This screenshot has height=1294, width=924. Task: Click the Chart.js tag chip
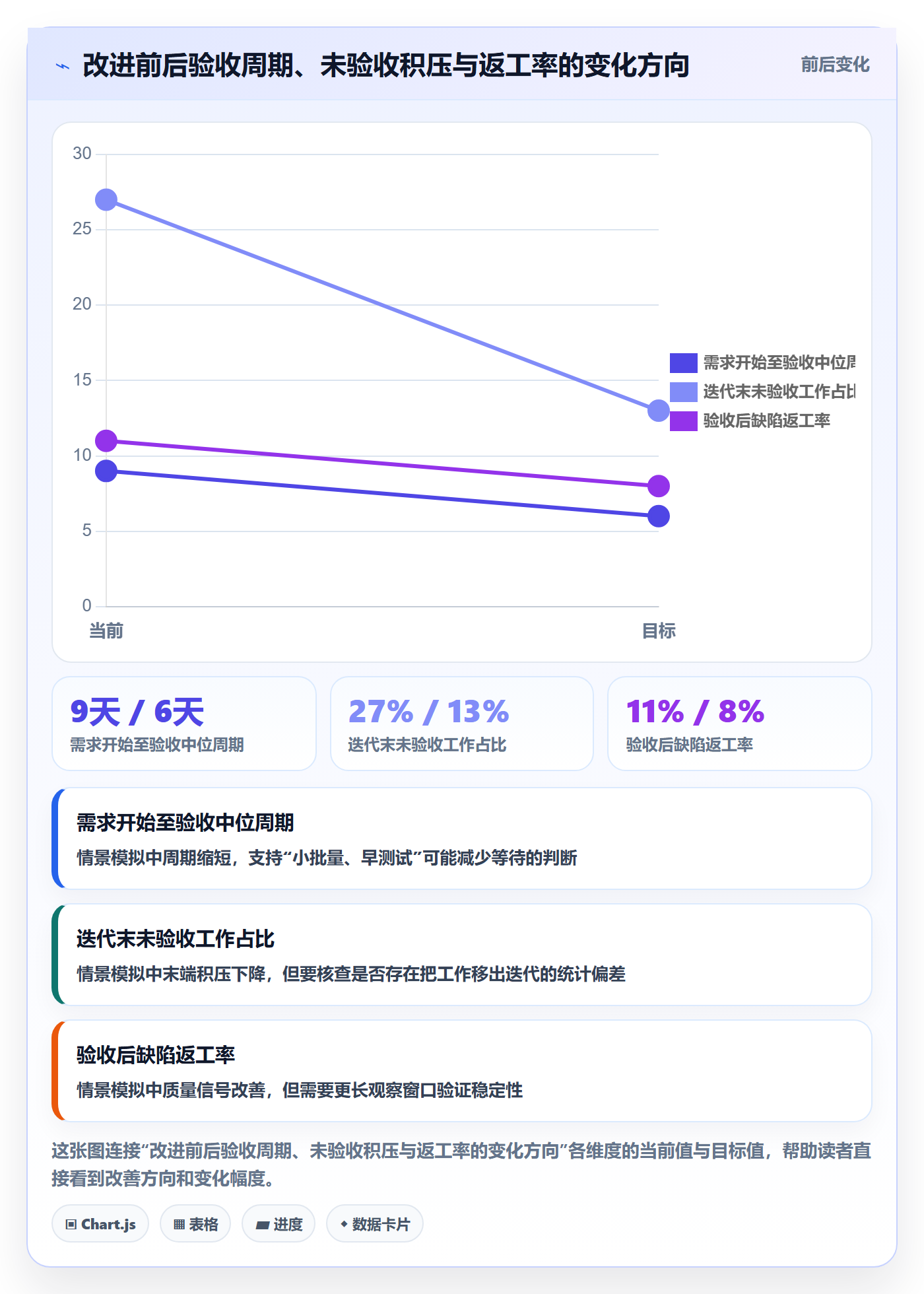click(100, 1224)
